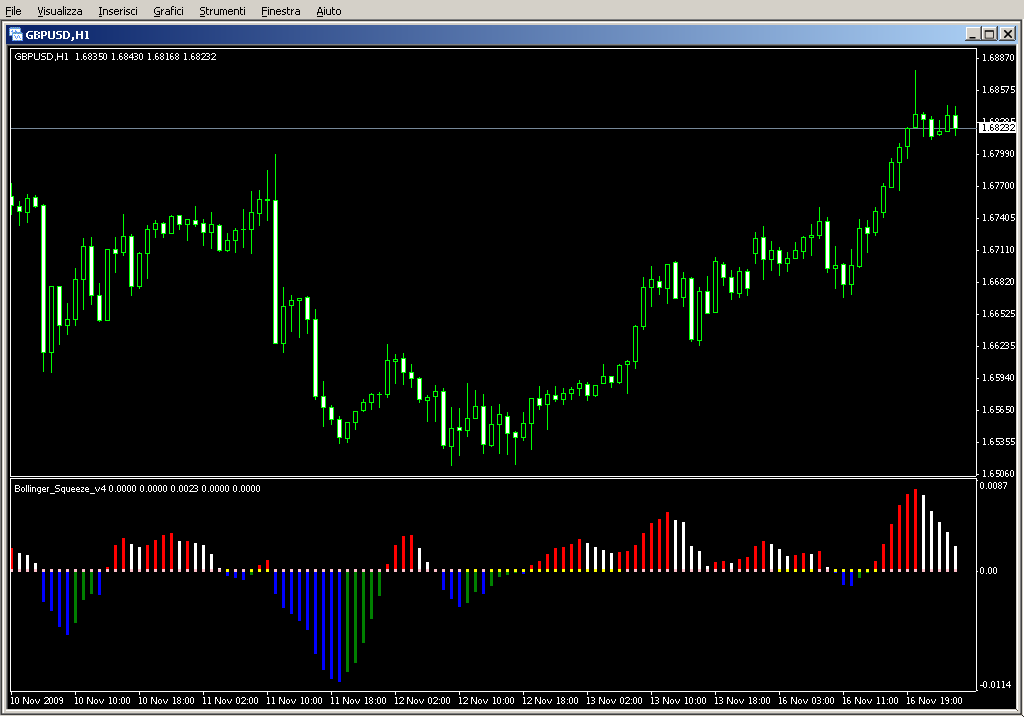
Task: Click the 11 Nov 10:00 time label
Action: (x=294, y=701)
